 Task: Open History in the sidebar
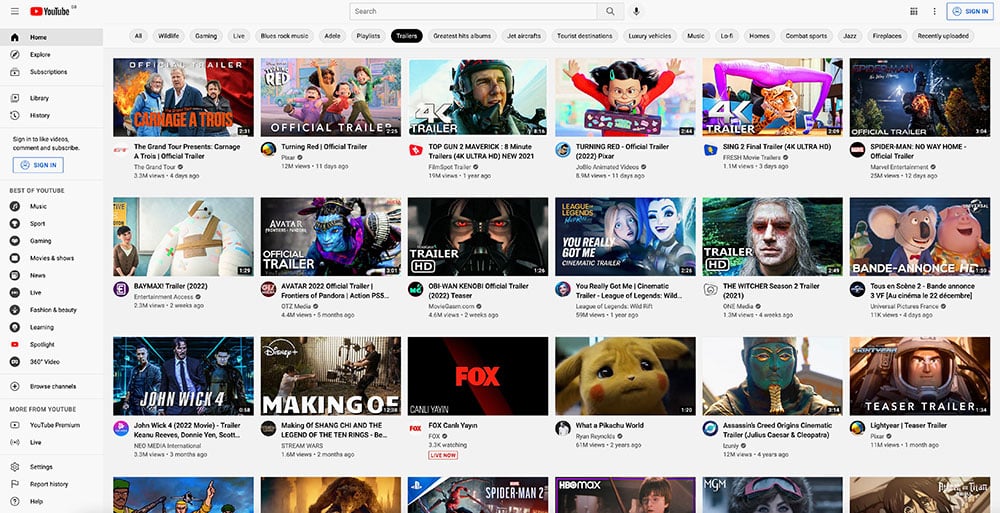coord(51,115)
